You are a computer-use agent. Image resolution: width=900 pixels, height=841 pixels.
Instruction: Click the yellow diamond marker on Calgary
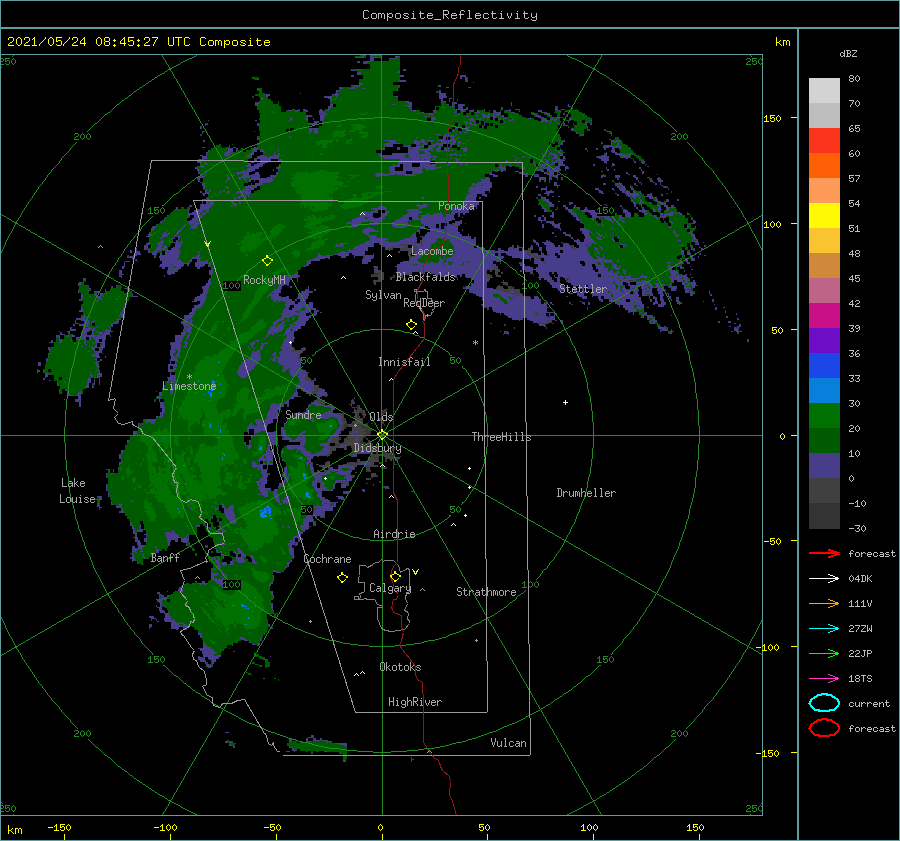(395, 576)
